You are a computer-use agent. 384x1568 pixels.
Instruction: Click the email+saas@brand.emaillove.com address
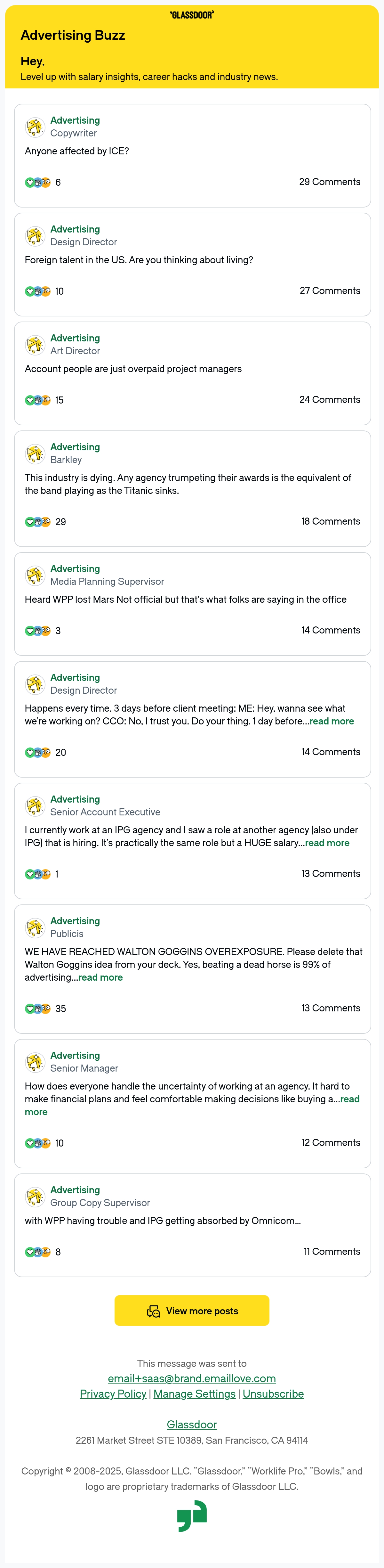(x=192, y=1379)
